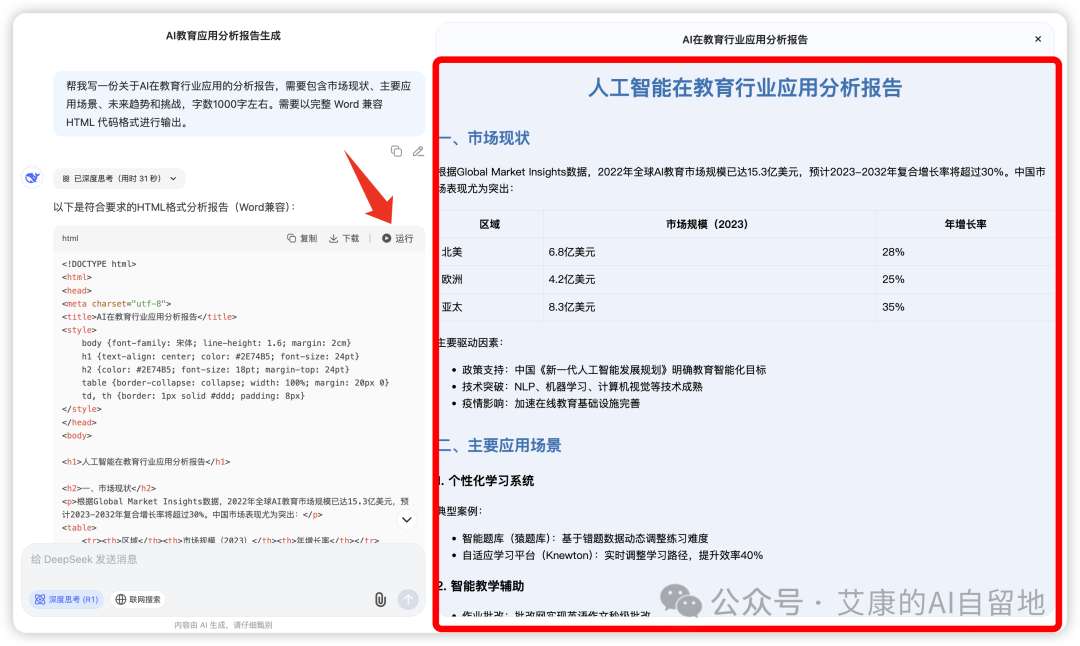The height and width of the screenshot is (646, 1080).
Task: Click the '政策支持' bullet line
Action: (x=614, y=370)
